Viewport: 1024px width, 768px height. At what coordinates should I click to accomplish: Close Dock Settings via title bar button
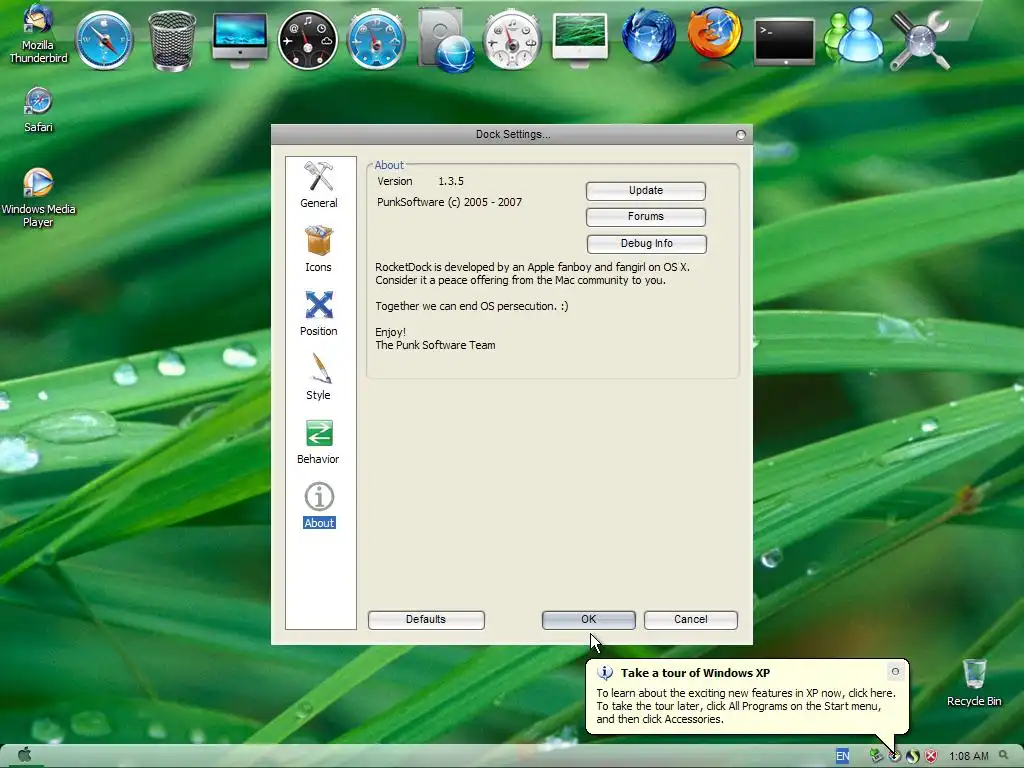click(x=741, y=135)
